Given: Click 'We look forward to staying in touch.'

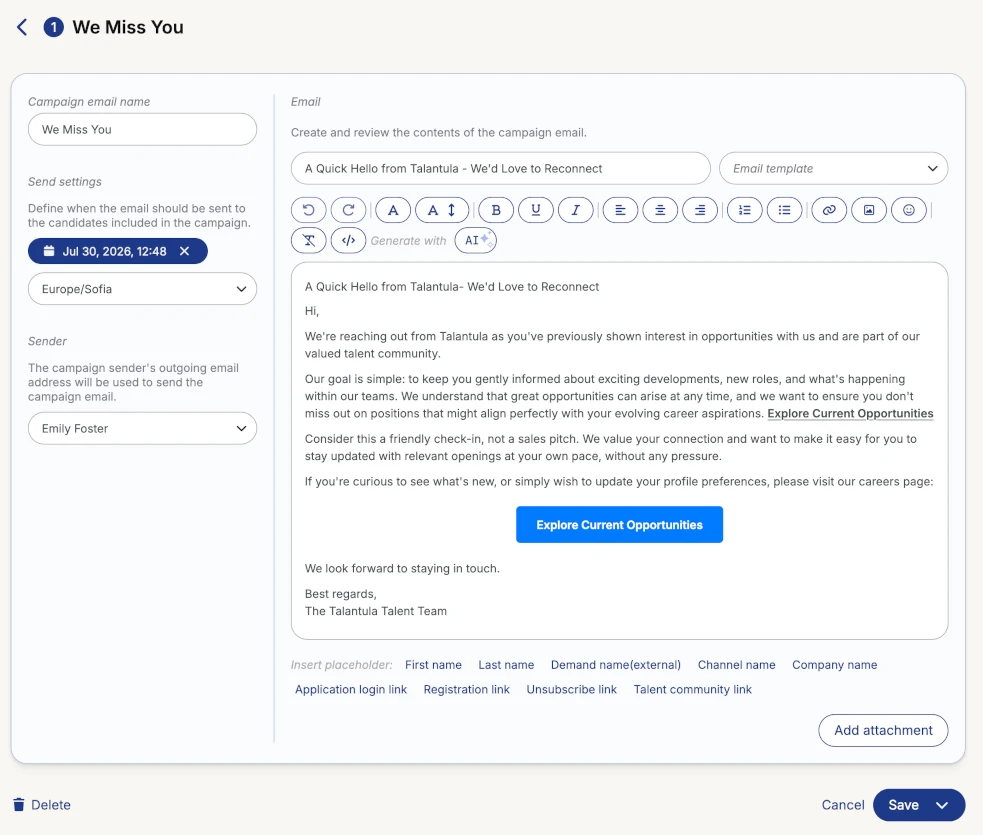Looking at the screenshot, I should point(402,569).
